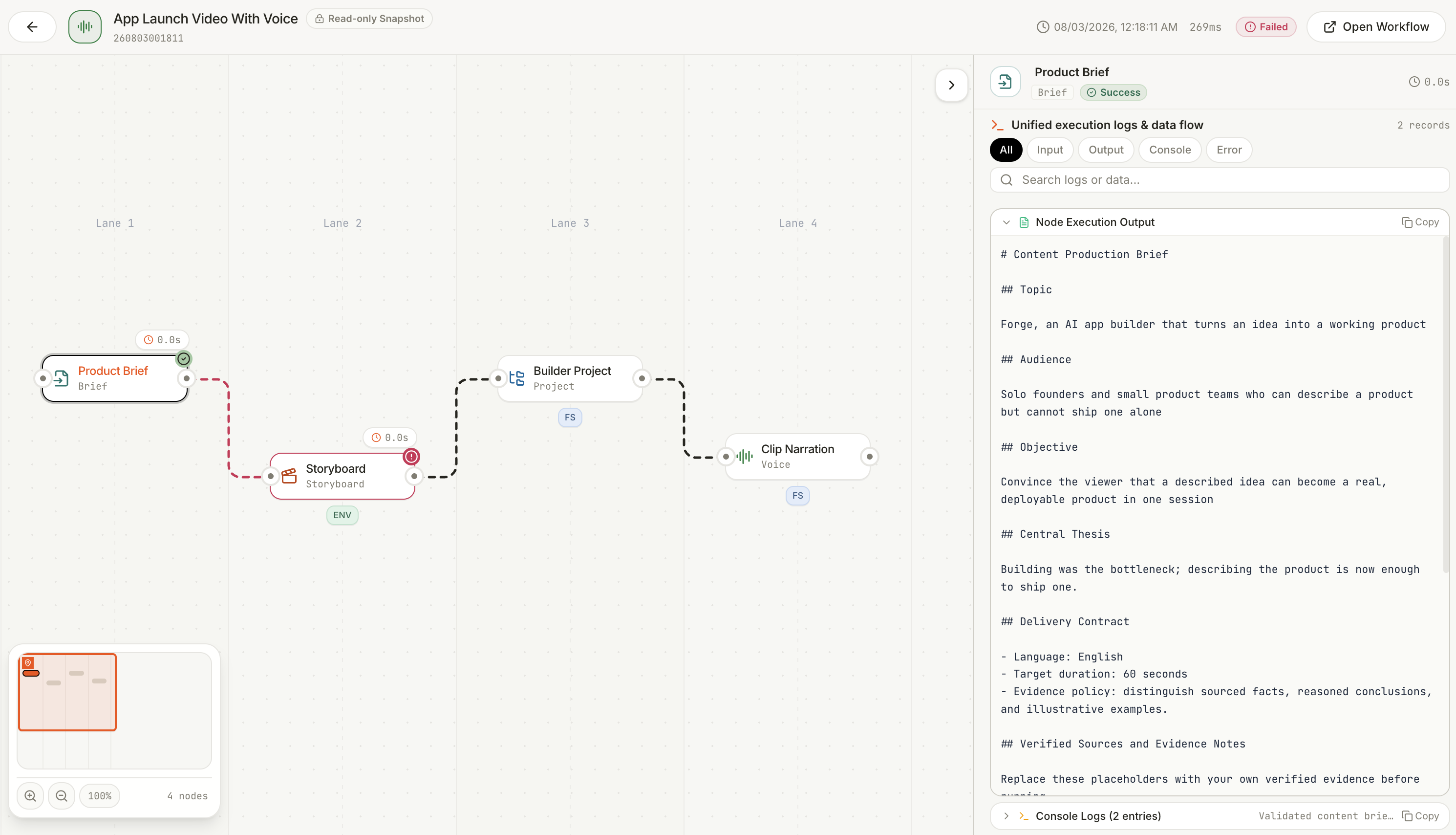The image size is (1456, 835).
Task: Select the All log filter
Action: (1006, 150)
